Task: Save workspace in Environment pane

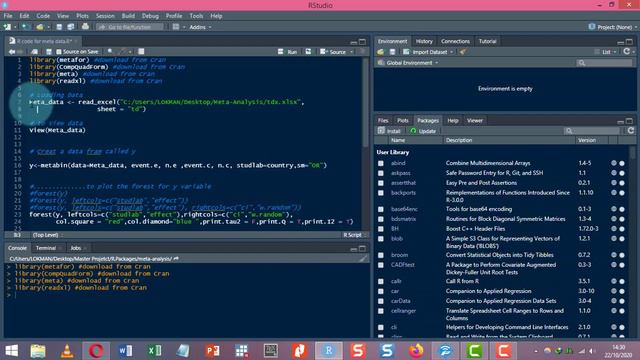Action: (392, 52)
